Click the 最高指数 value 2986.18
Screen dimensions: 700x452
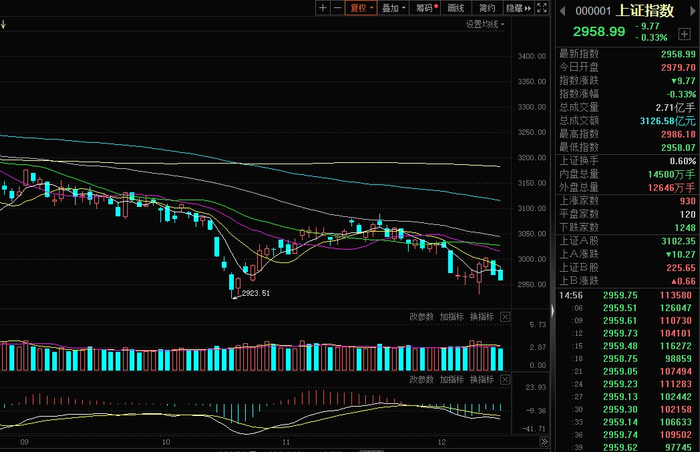coord(678,134)
